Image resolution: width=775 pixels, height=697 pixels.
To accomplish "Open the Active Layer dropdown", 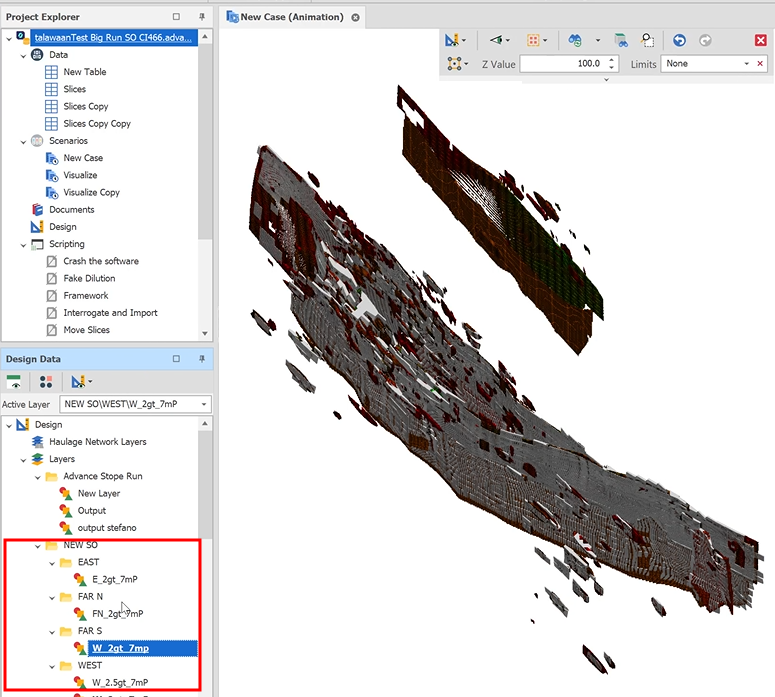I will coord(204,404).
